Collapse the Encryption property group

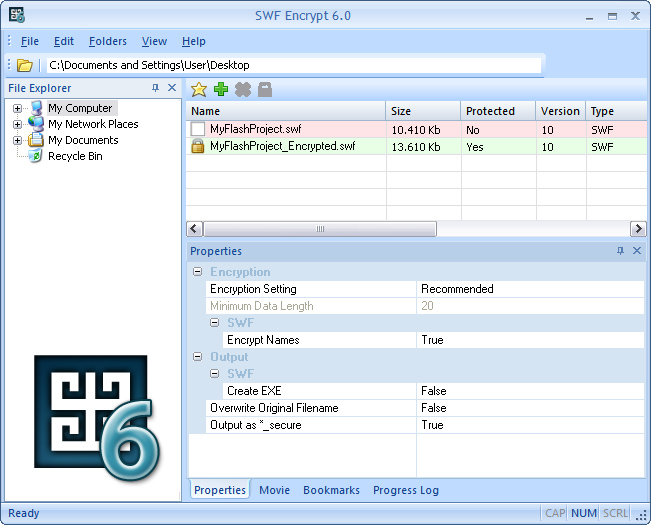[x=197, y=272]
